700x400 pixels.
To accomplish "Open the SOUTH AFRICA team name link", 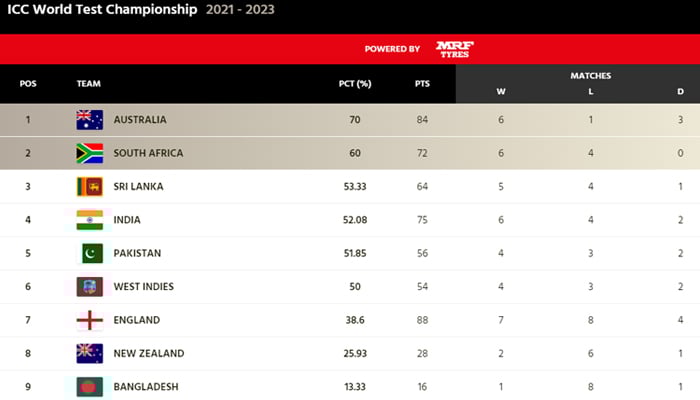I will [x=148, y=153].
